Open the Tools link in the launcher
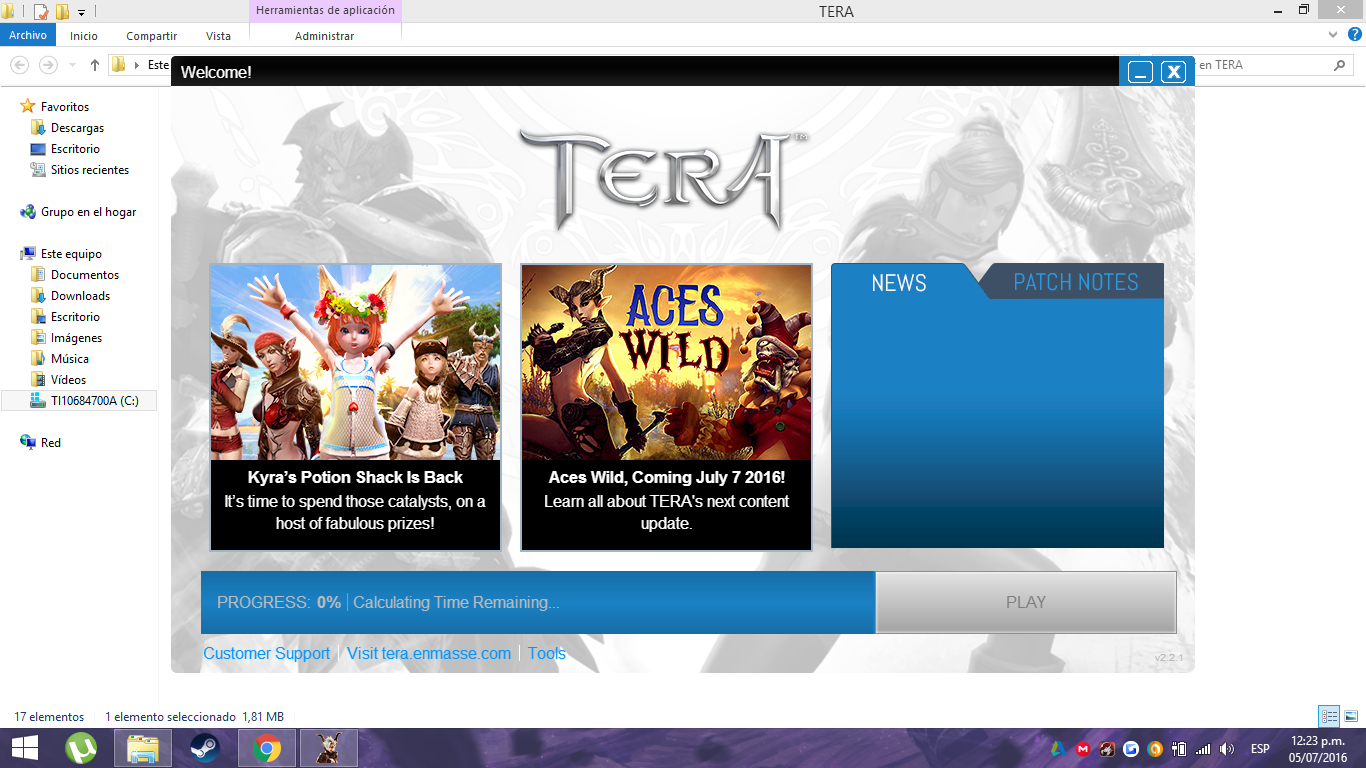 coord(547,653)
